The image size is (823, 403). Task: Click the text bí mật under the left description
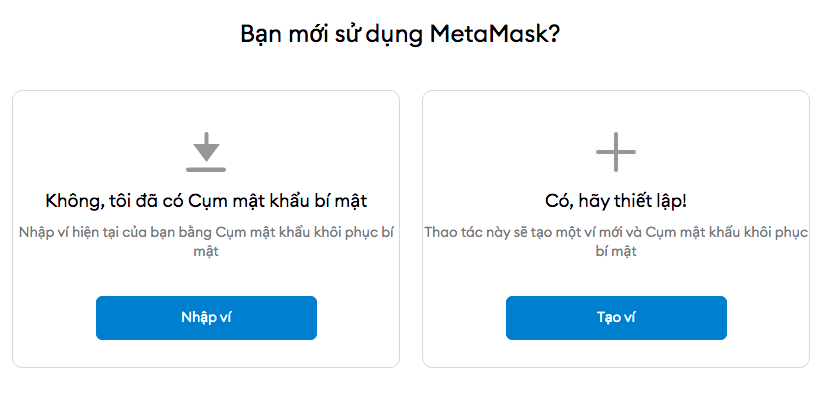206,251
